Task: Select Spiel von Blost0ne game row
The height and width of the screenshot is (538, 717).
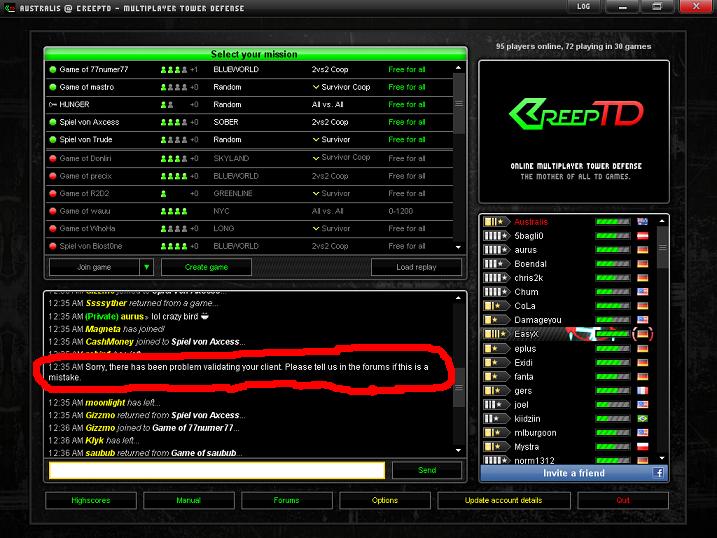Action: tap(249, 246)
